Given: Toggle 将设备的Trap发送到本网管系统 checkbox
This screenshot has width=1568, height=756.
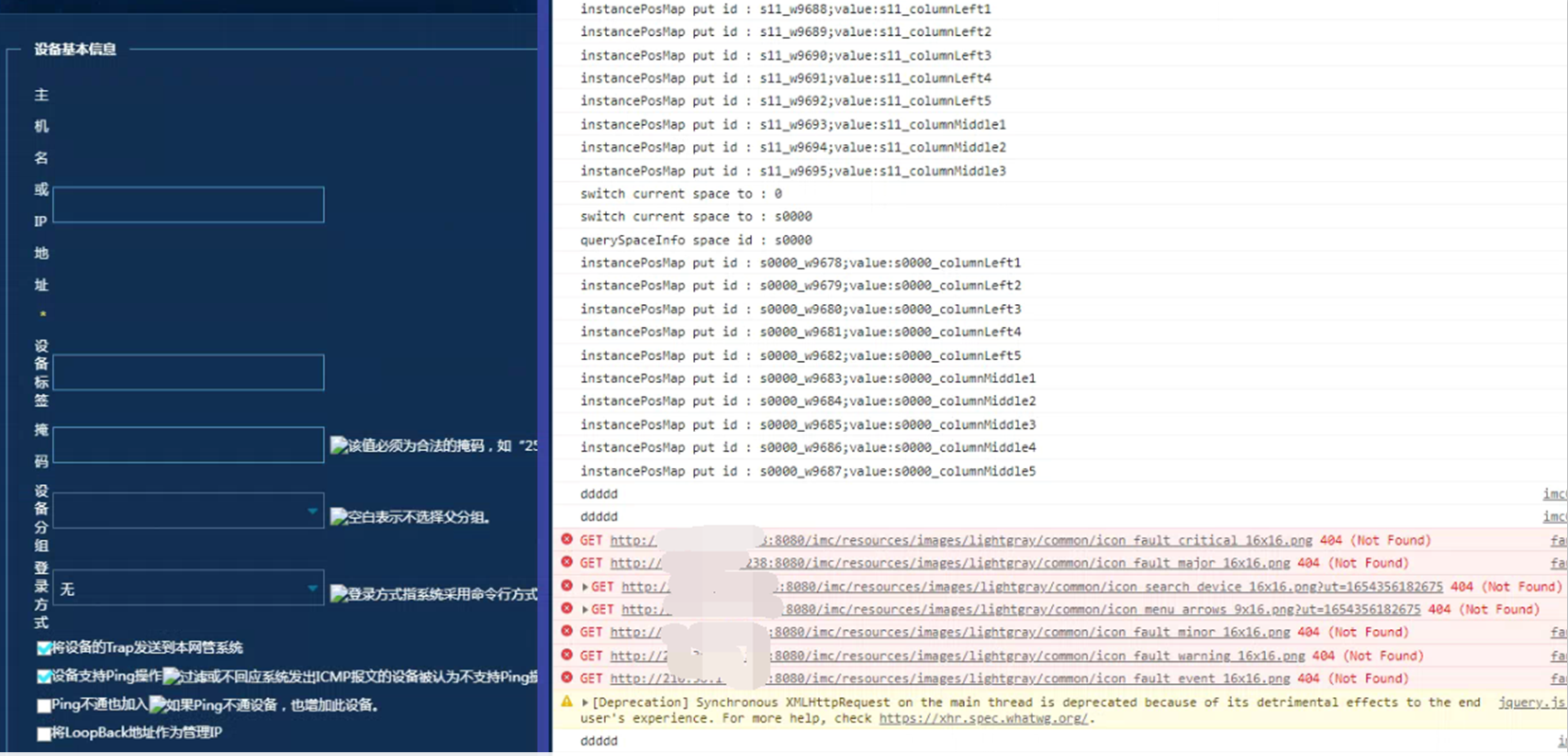Looking at the screenshot, I should point(44,648).
